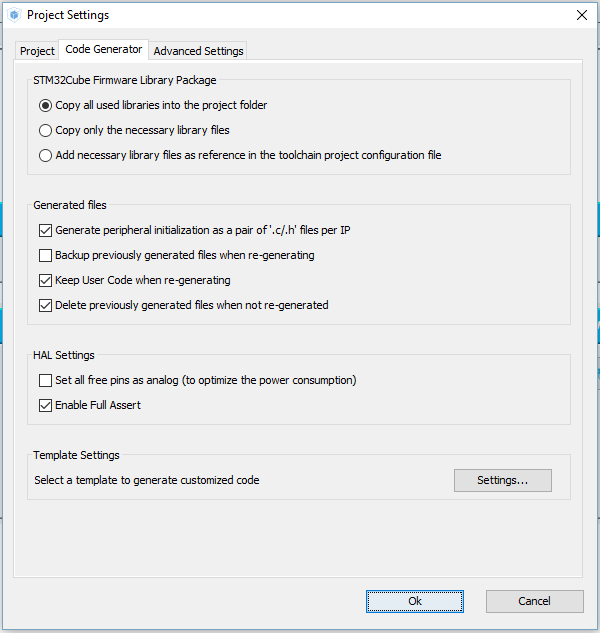Select the Code Generator tab
Image resolution: width=600 pixels, height=633 pixels.
(x=104, y=49)
